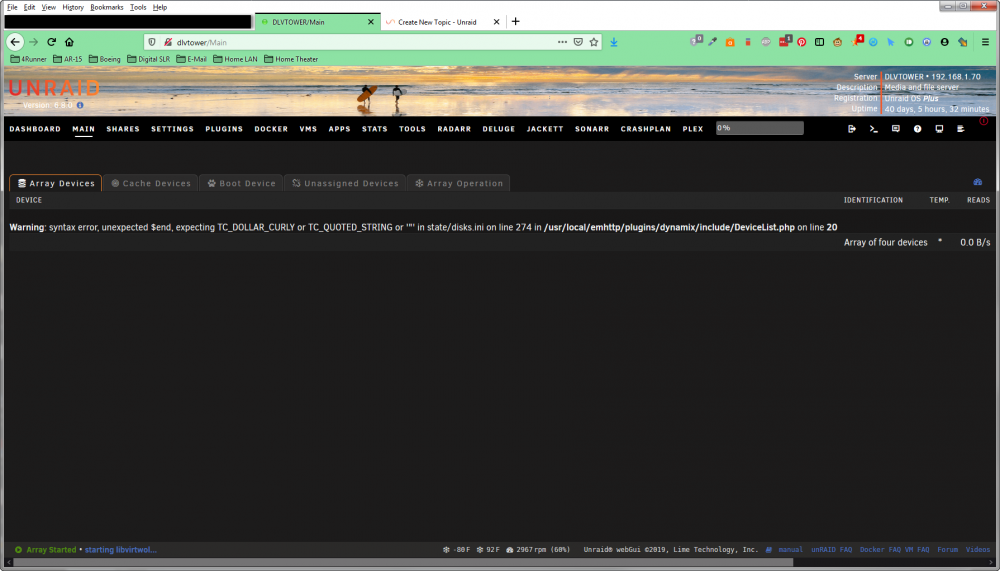The image size is (1000, 571).
Task: Open the page actions three-dots menu
Action: [x=562, y=42]
